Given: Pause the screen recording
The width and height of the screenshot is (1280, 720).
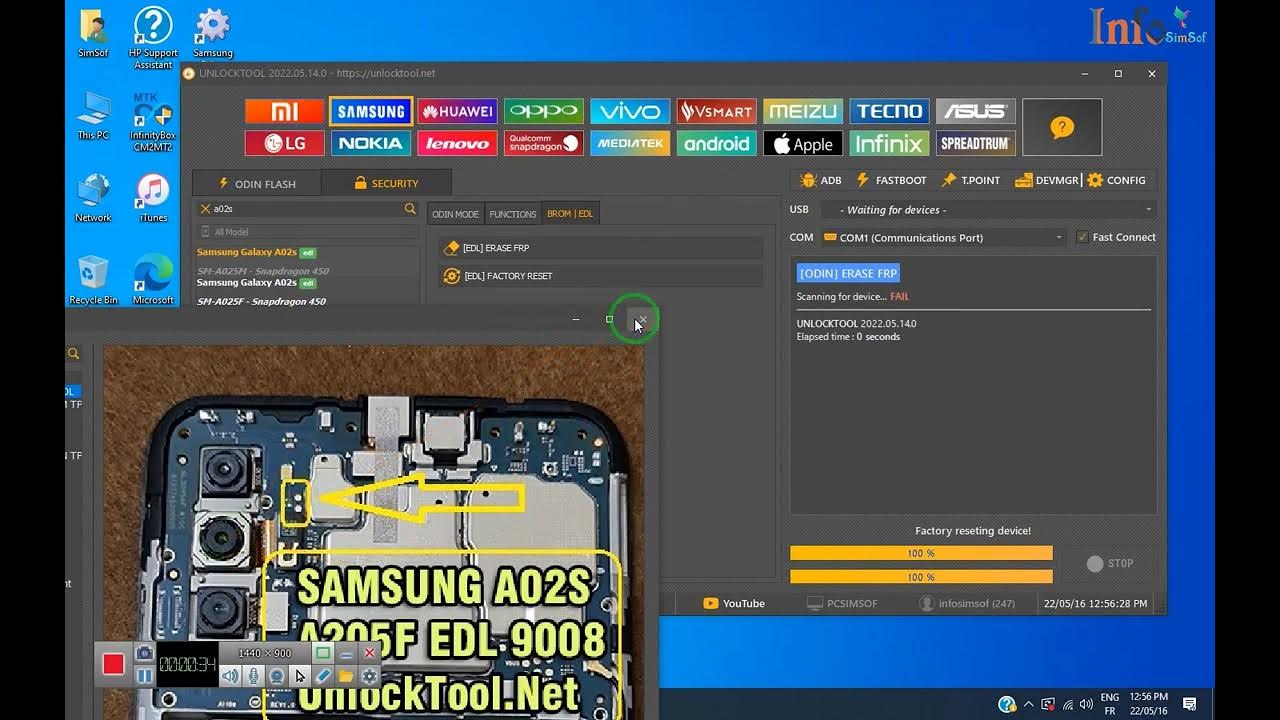Looking at the screenshot, I should [x=144, y=676].
